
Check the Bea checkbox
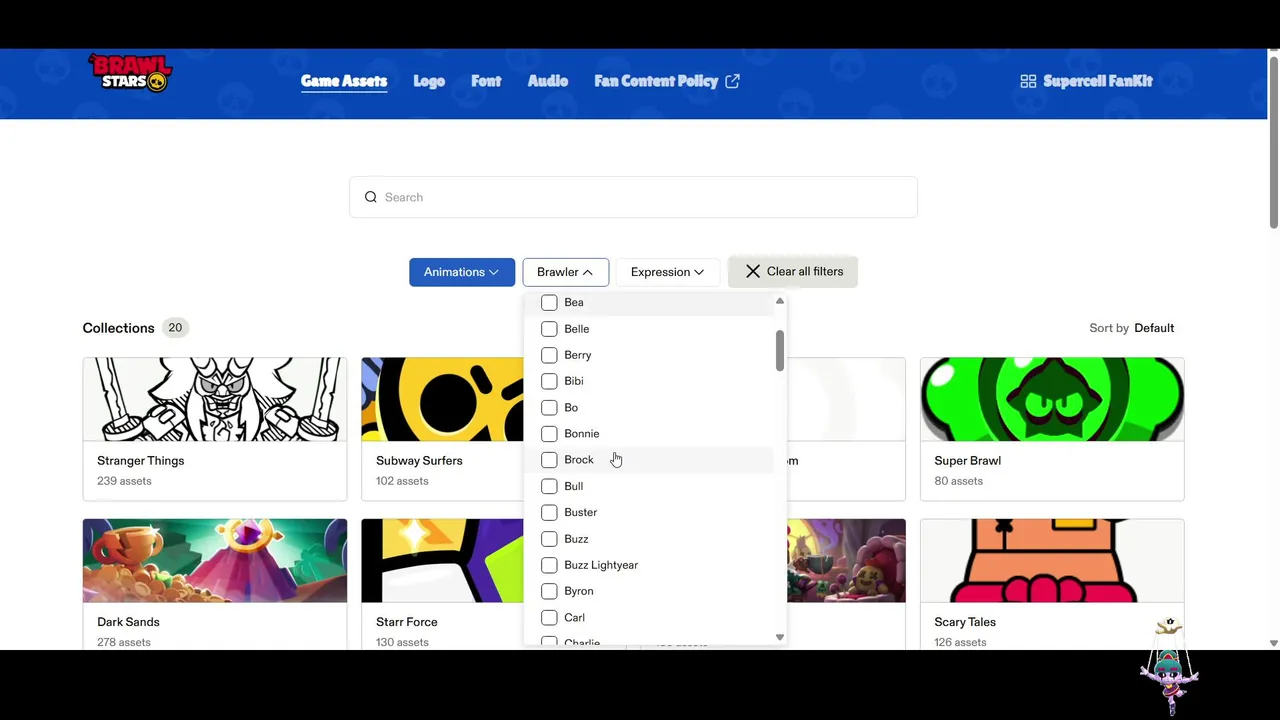tap(549, 302)
